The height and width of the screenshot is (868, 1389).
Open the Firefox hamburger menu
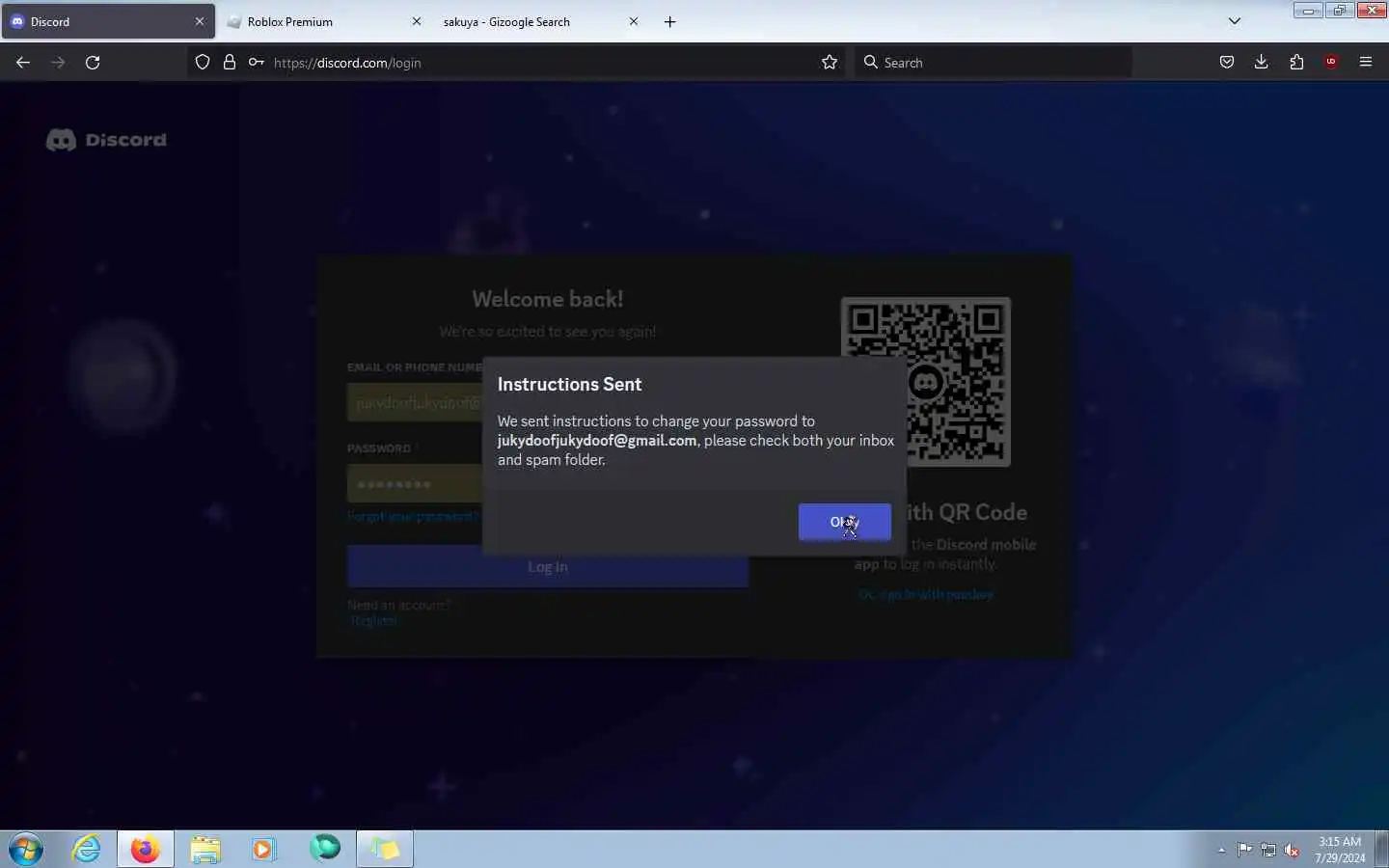pos(1366,63)
